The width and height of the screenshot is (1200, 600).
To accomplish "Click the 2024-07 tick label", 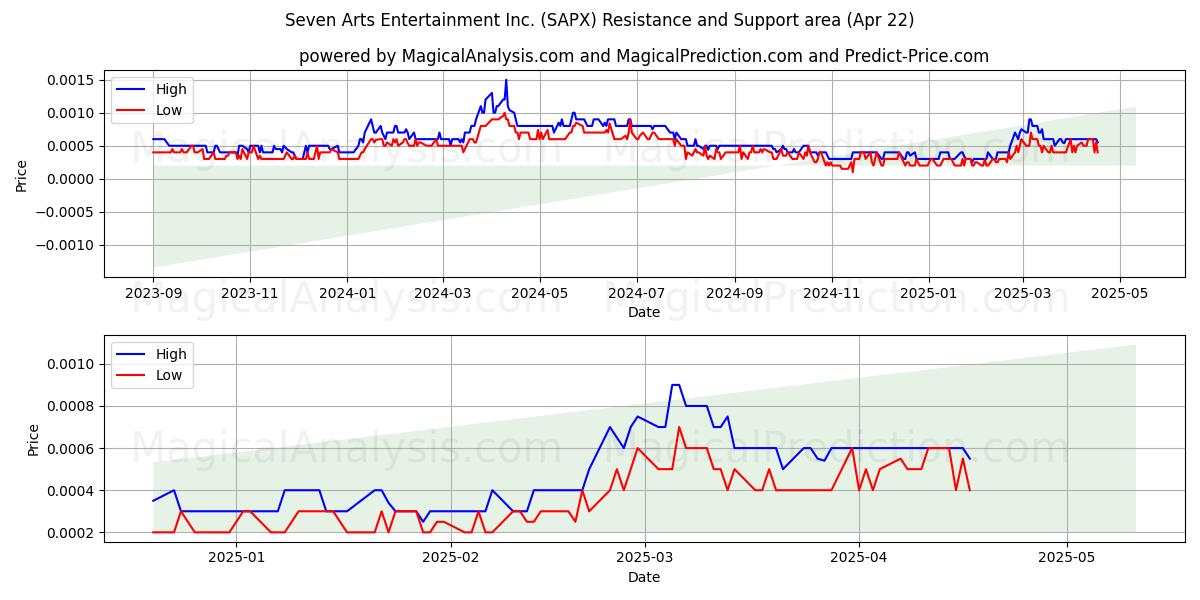I will tap(636, 293).
